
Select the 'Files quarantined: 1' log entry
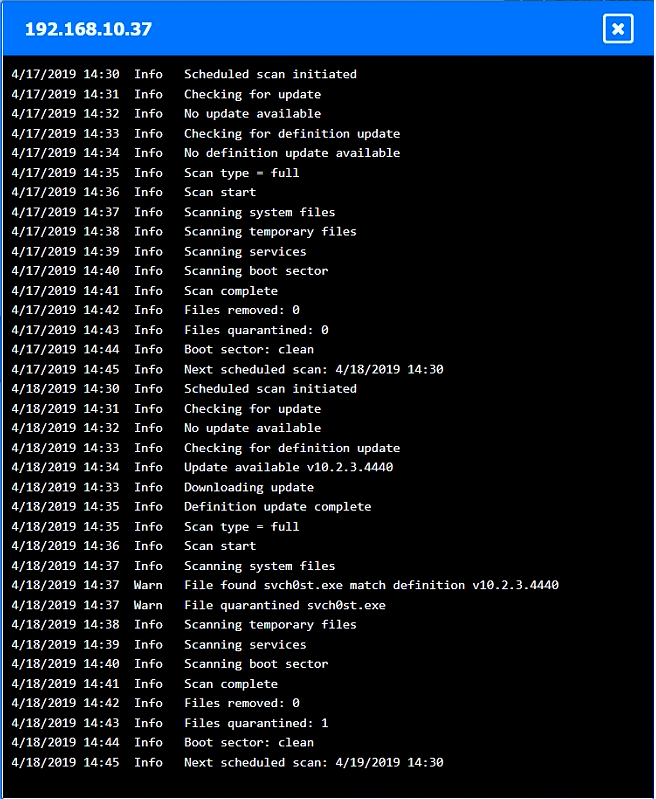click(256, 723)
